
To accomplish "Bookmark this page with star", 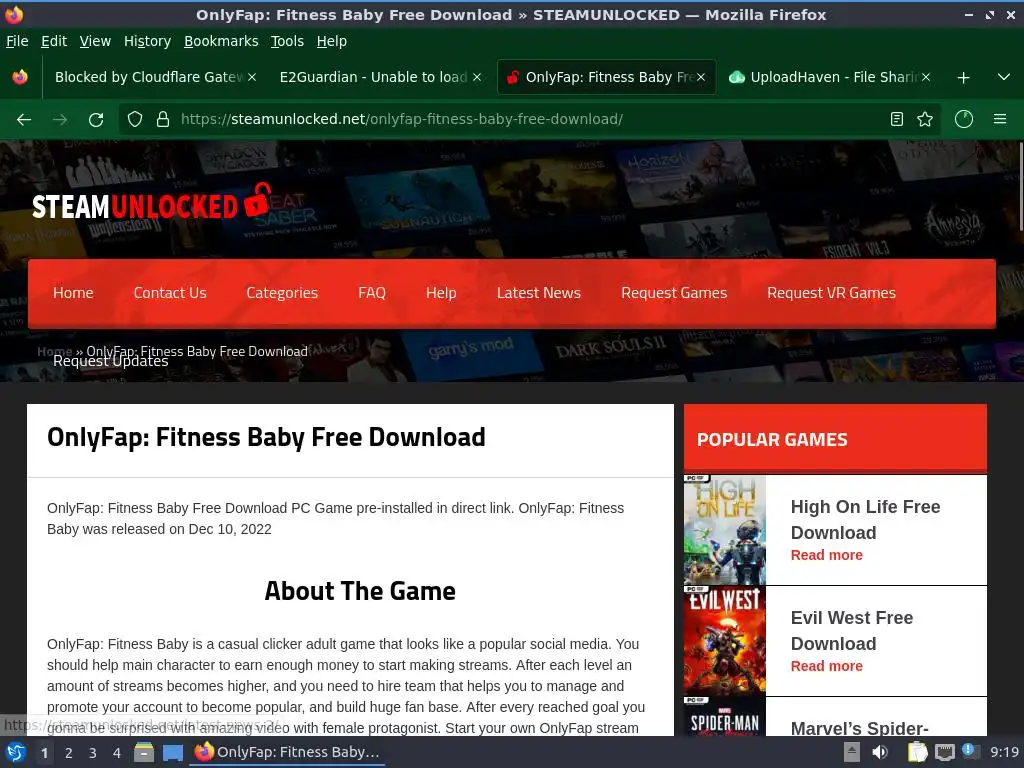I will point(925,119).
